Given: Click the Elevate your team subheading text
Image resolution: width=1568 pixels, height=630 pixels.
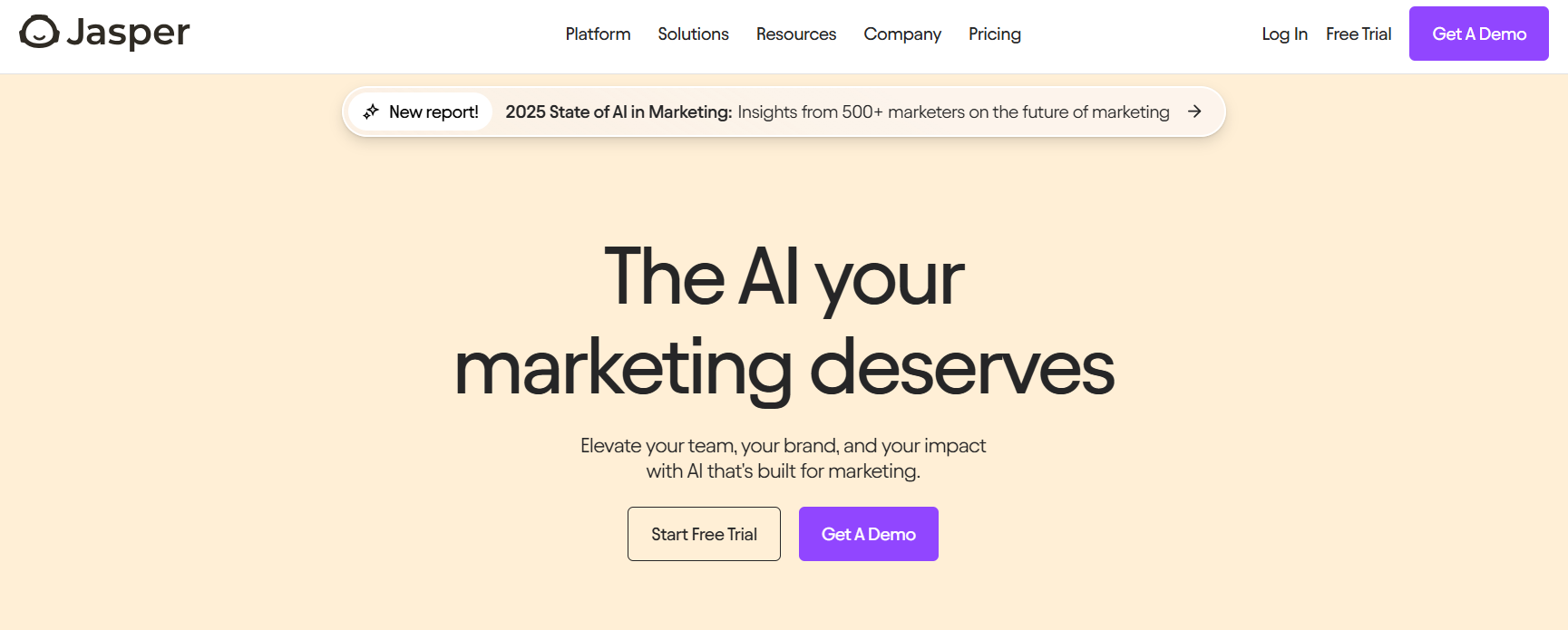Looking at the screenshot, I should click(x=784, y=458).
